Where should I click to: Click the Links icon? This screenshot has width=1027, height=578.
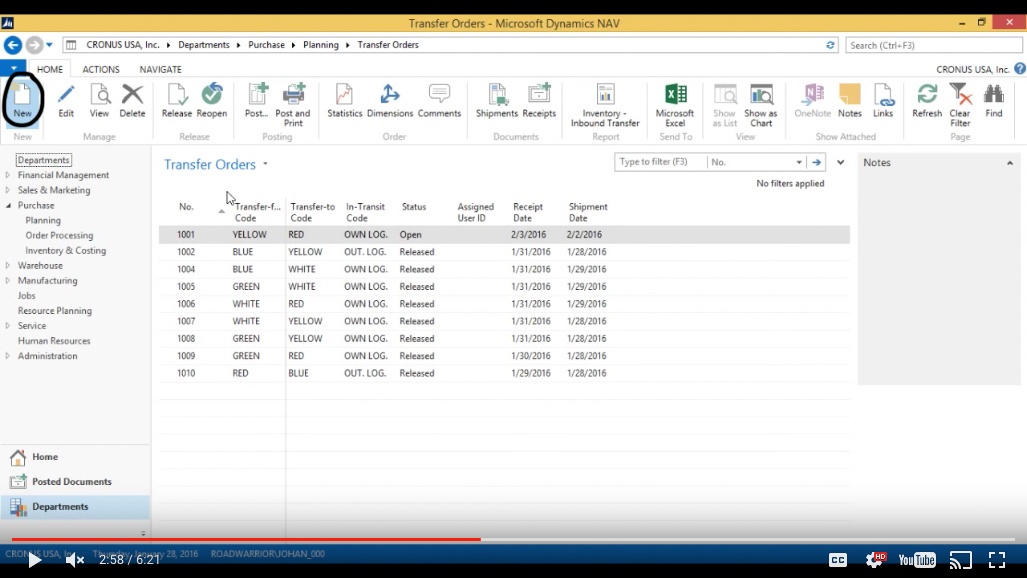click(x=883, y=94)
